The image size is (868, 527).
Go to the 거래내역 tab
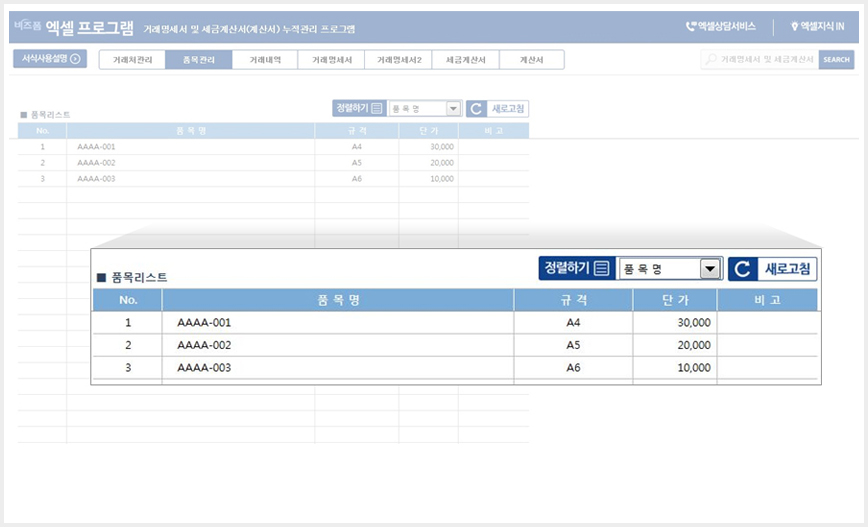pos(265,60)
